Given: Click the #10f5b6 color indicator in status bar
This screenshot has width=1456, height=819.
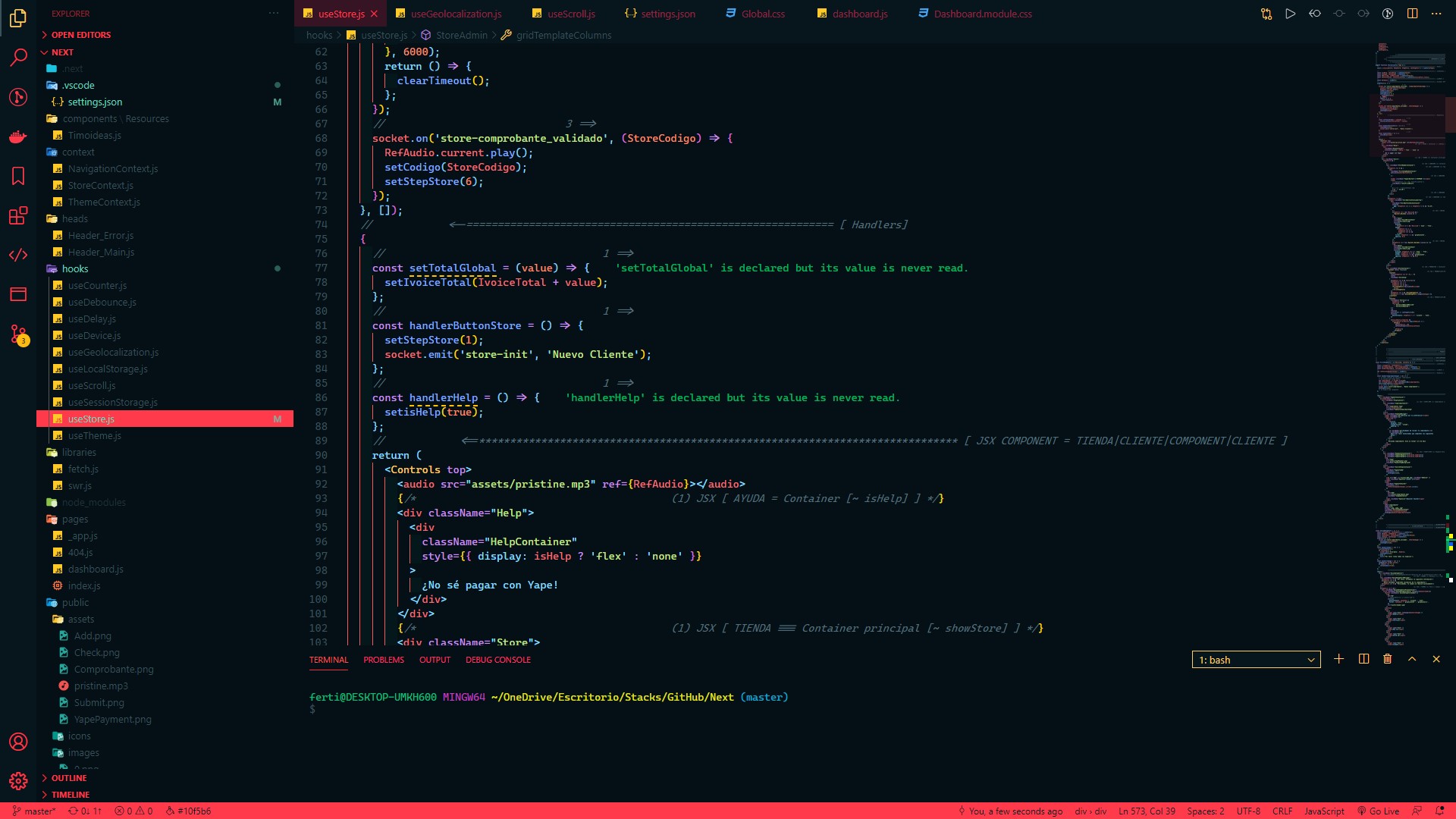Looking at the screenshot, I should [x=188, y=811].
